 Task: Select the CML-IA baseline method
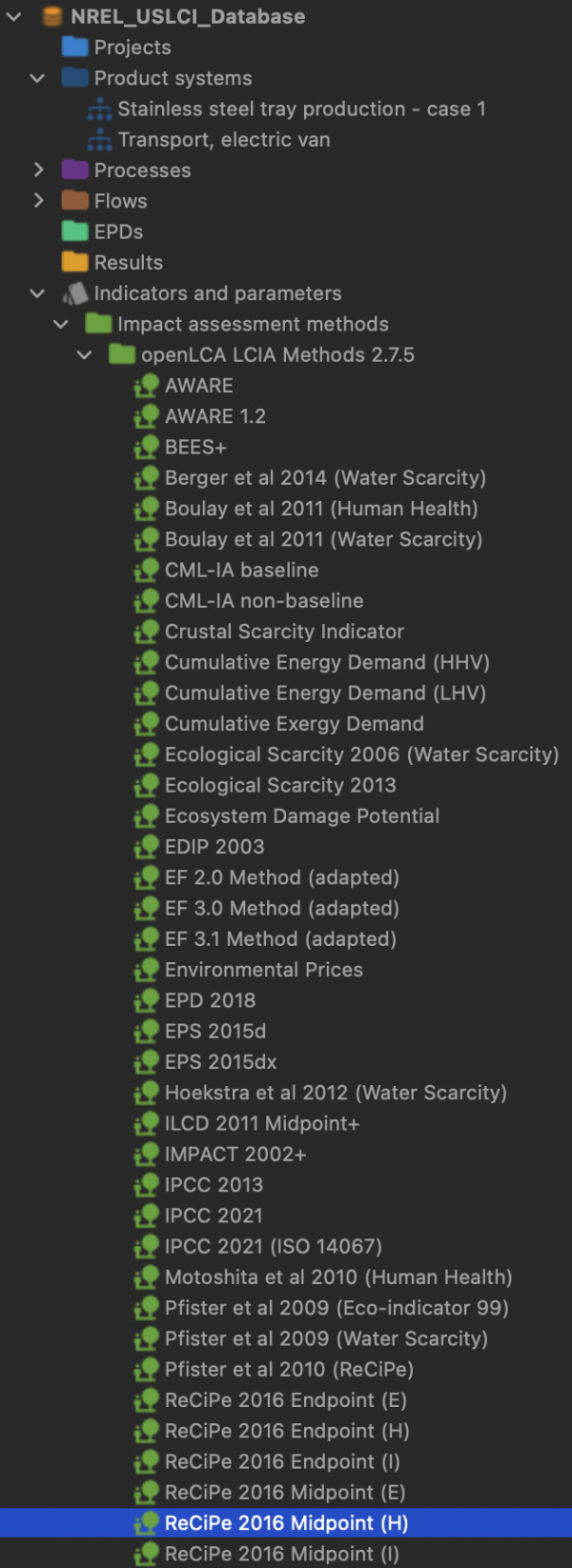pyautogui.click(x=241, y=570)
